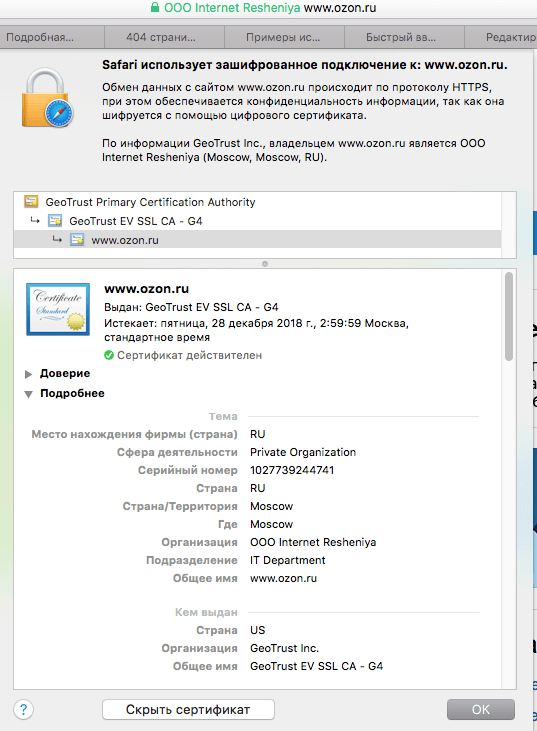
Task: Click Скрыть сертификат button
Action: [x=188, y=710]
